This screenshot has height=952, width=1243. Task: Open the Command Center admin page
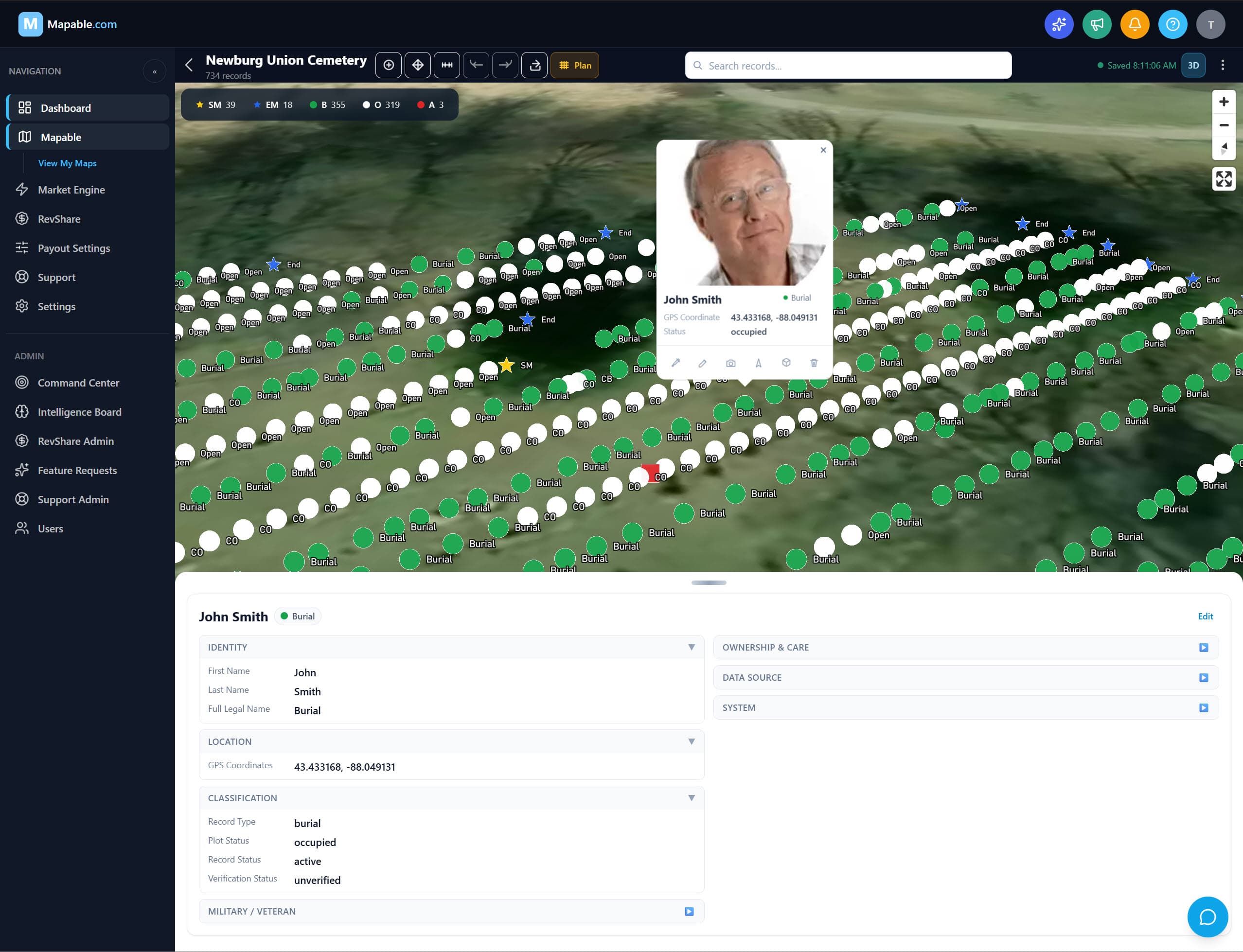point(78,383)
